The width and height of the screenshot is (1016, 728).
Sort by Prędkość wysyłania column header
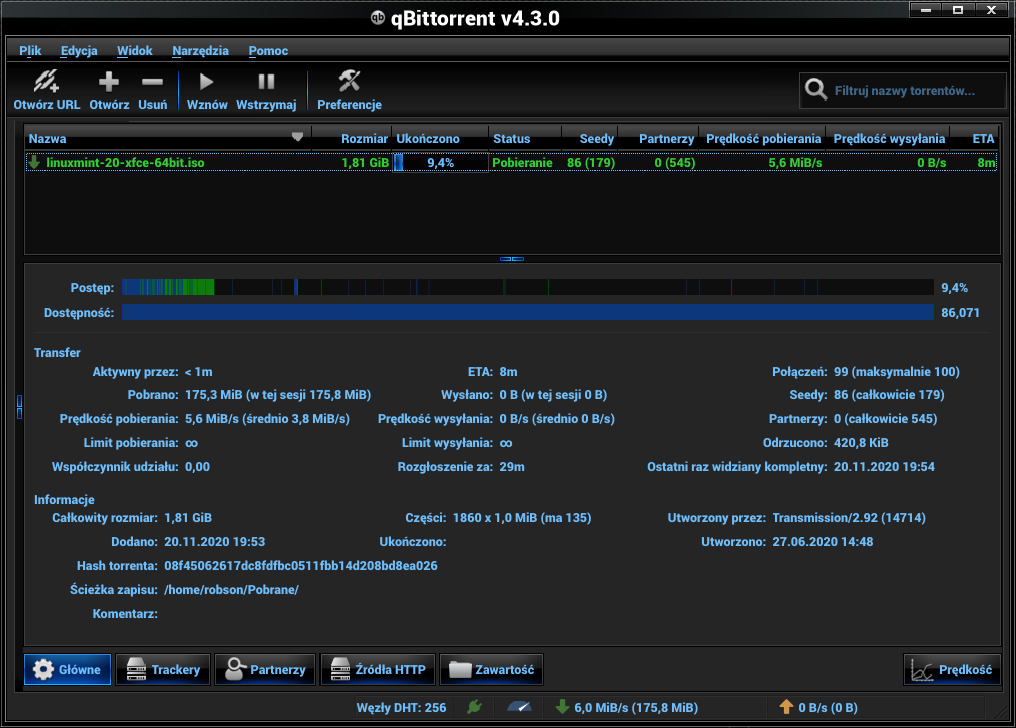coord(888,139)
